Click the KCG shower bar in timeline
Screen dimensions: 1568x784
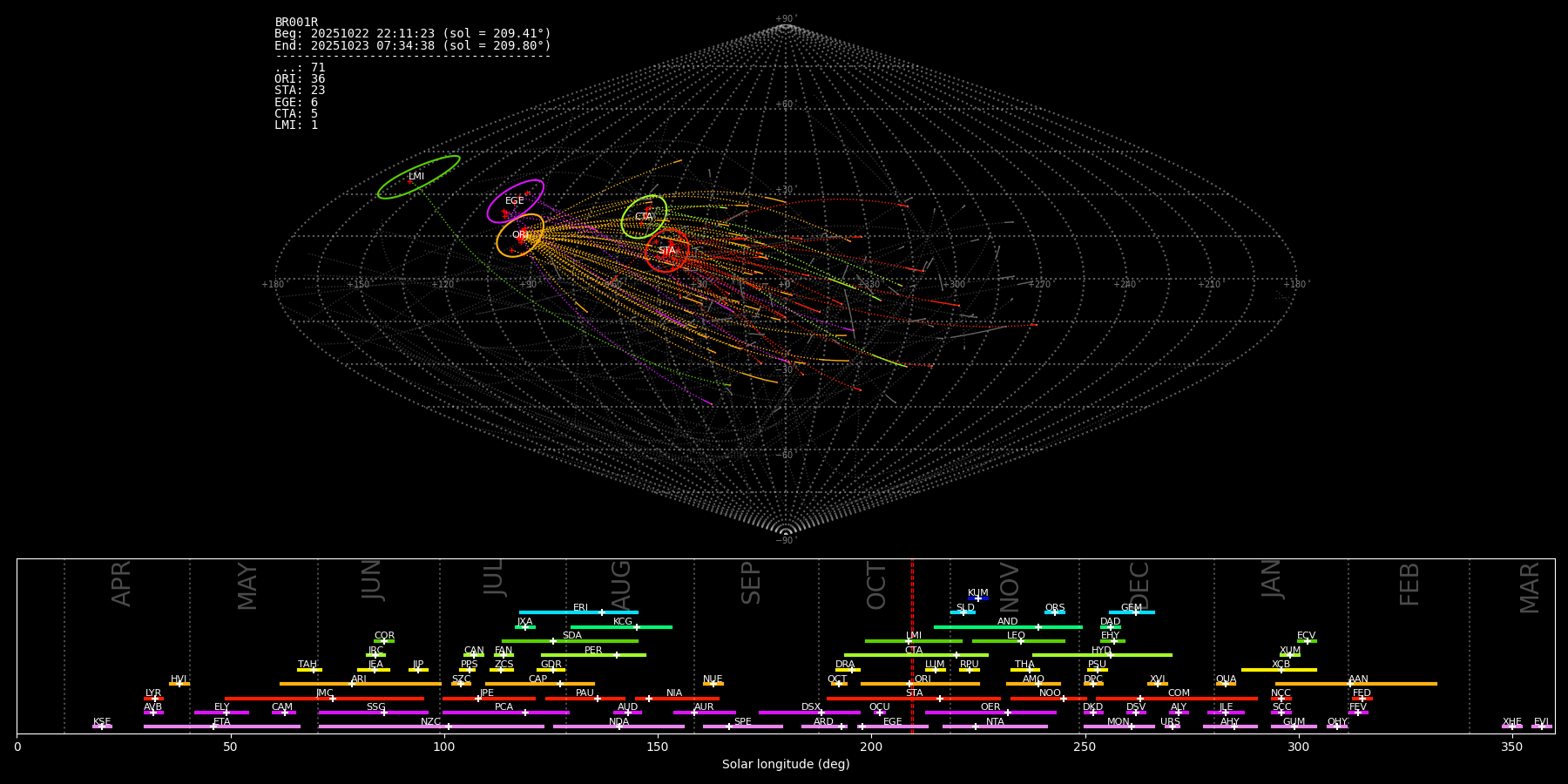621,626
